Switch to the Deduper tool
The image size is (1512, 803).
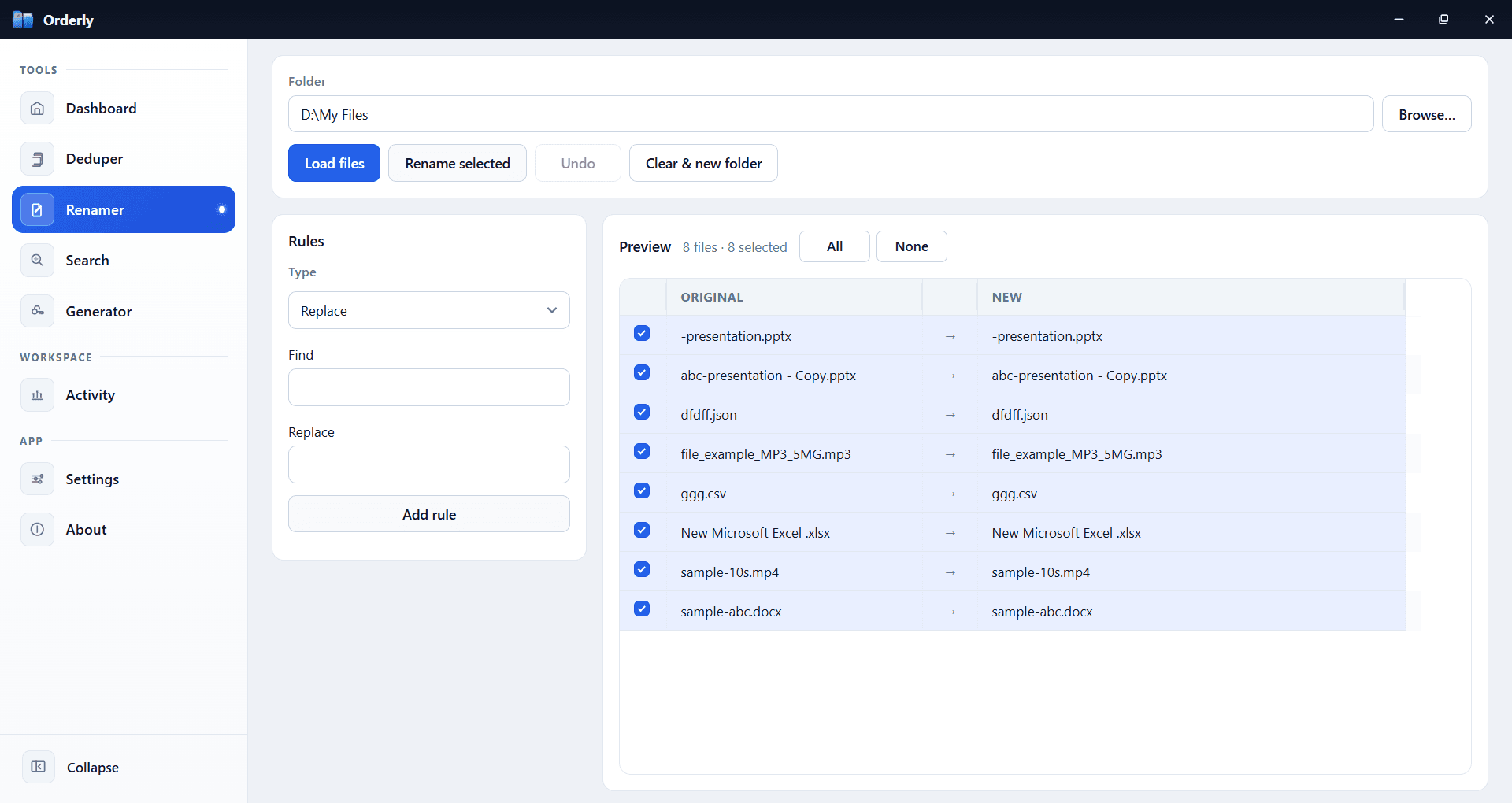pos(124,159)
